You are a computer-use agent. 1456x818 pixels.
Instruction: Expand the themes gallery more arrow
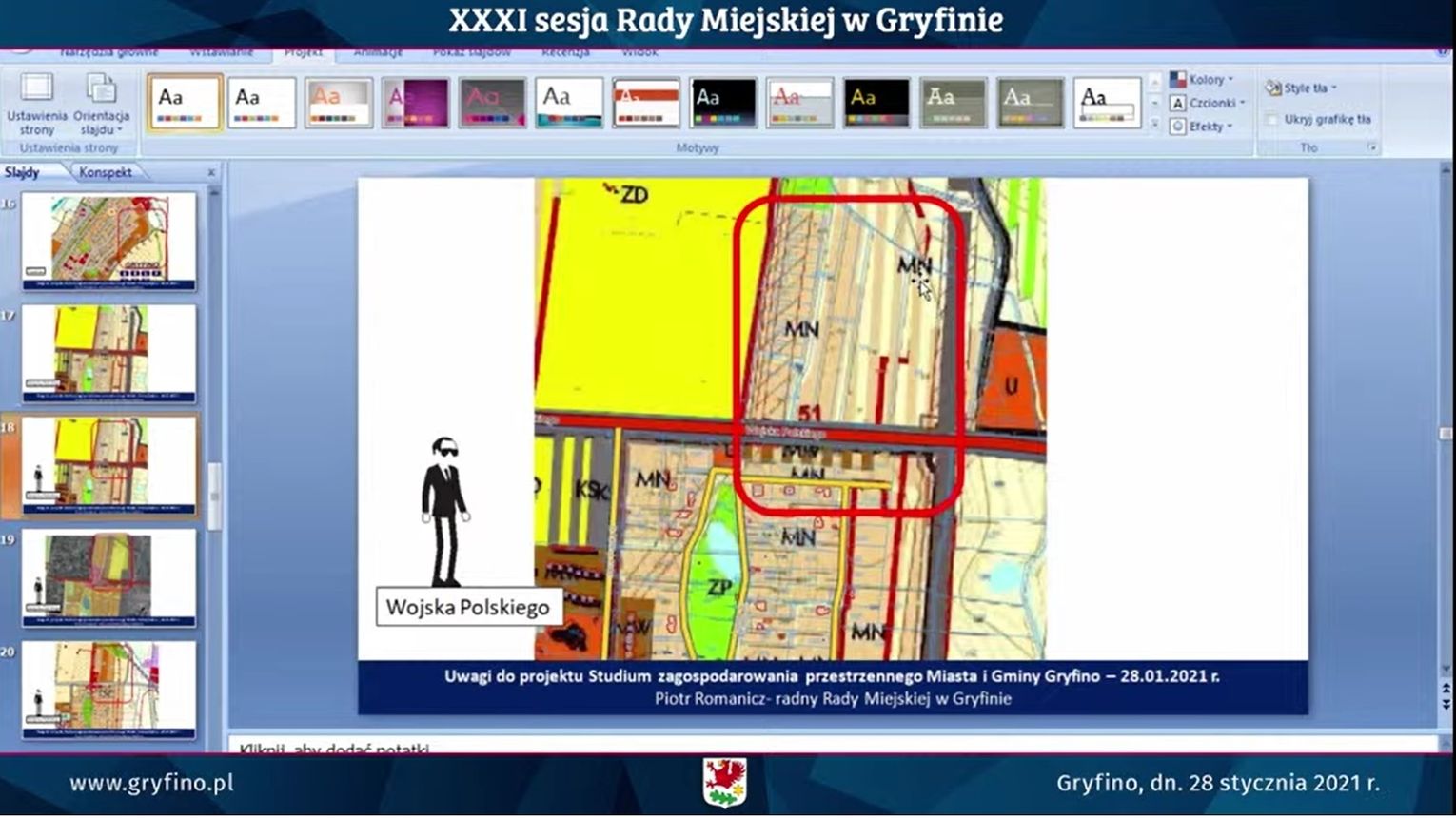click(x=1155, y=125)
